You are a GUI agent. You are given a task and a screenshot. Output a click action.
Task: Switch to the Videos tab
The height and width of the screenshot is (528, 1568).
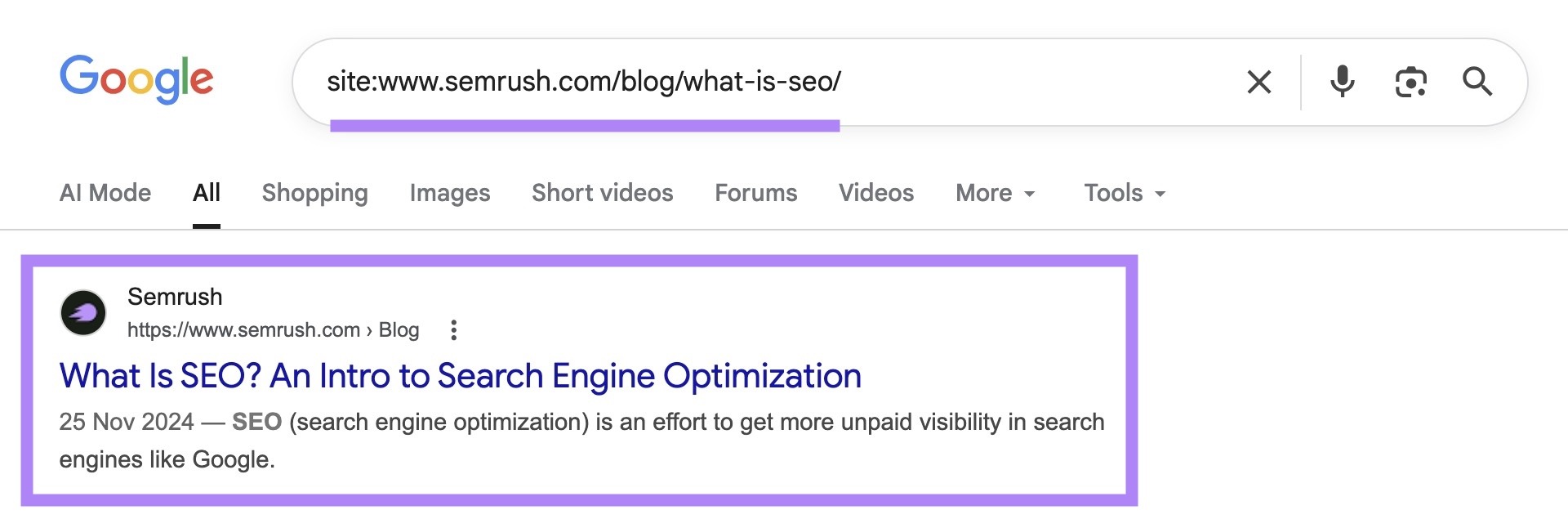point(875,193)
